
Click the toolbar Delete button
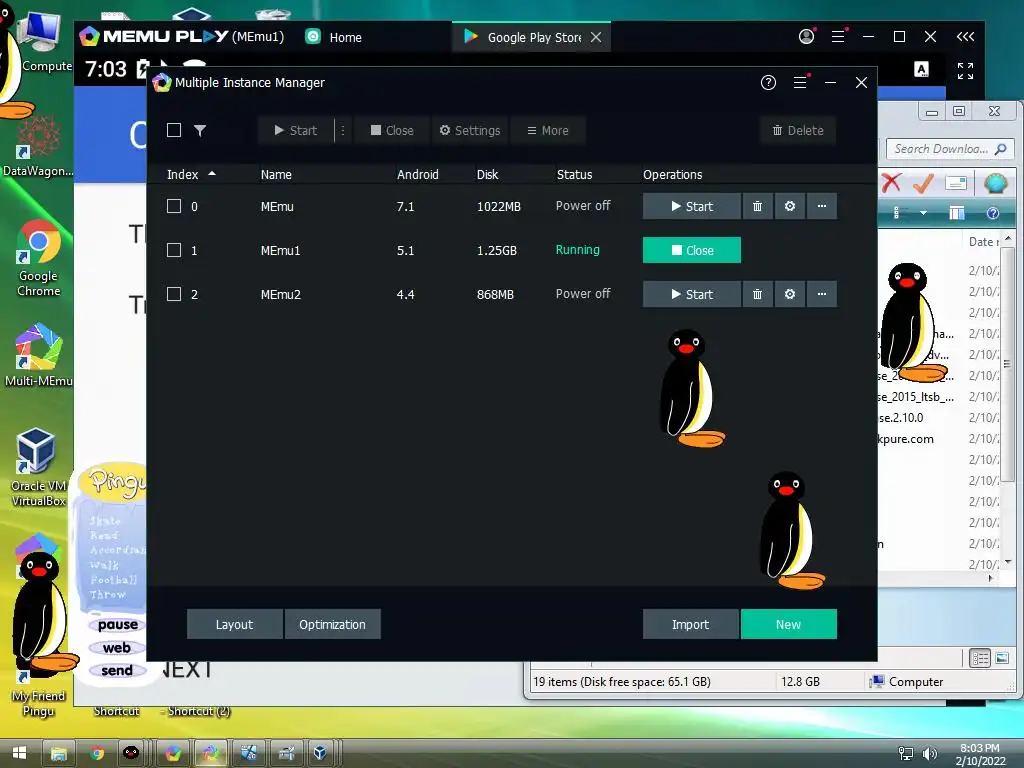coord(797,130)
